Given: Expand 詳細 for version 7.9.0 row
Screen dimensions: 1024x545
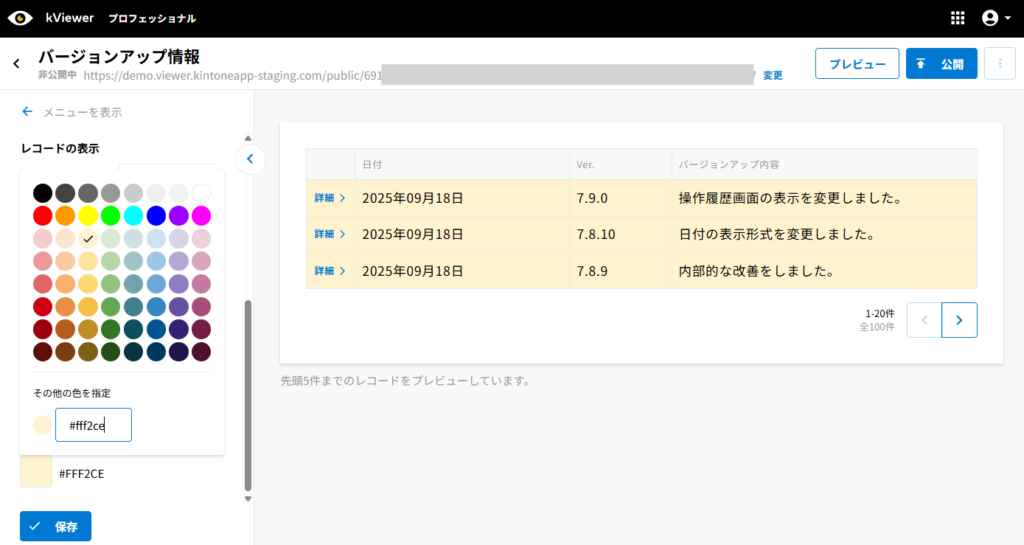Looking at the screenshot, I should [330, 198].
